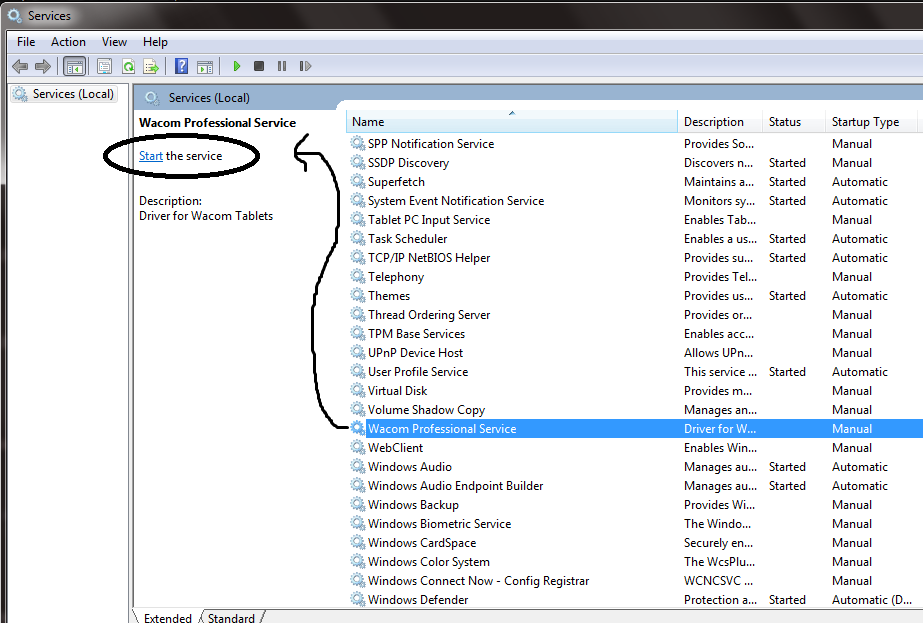This screenshot has width=923, height=623.
Task: Select Windows Connect Now - Config Registrar row
Action: click(635, 580)
